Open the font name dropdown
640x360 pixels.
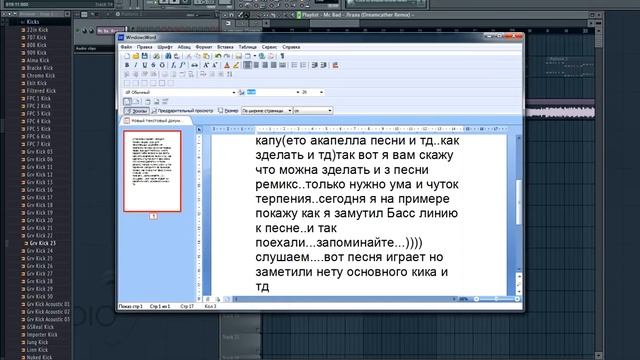pyautogui.click(x=298, y=92)
